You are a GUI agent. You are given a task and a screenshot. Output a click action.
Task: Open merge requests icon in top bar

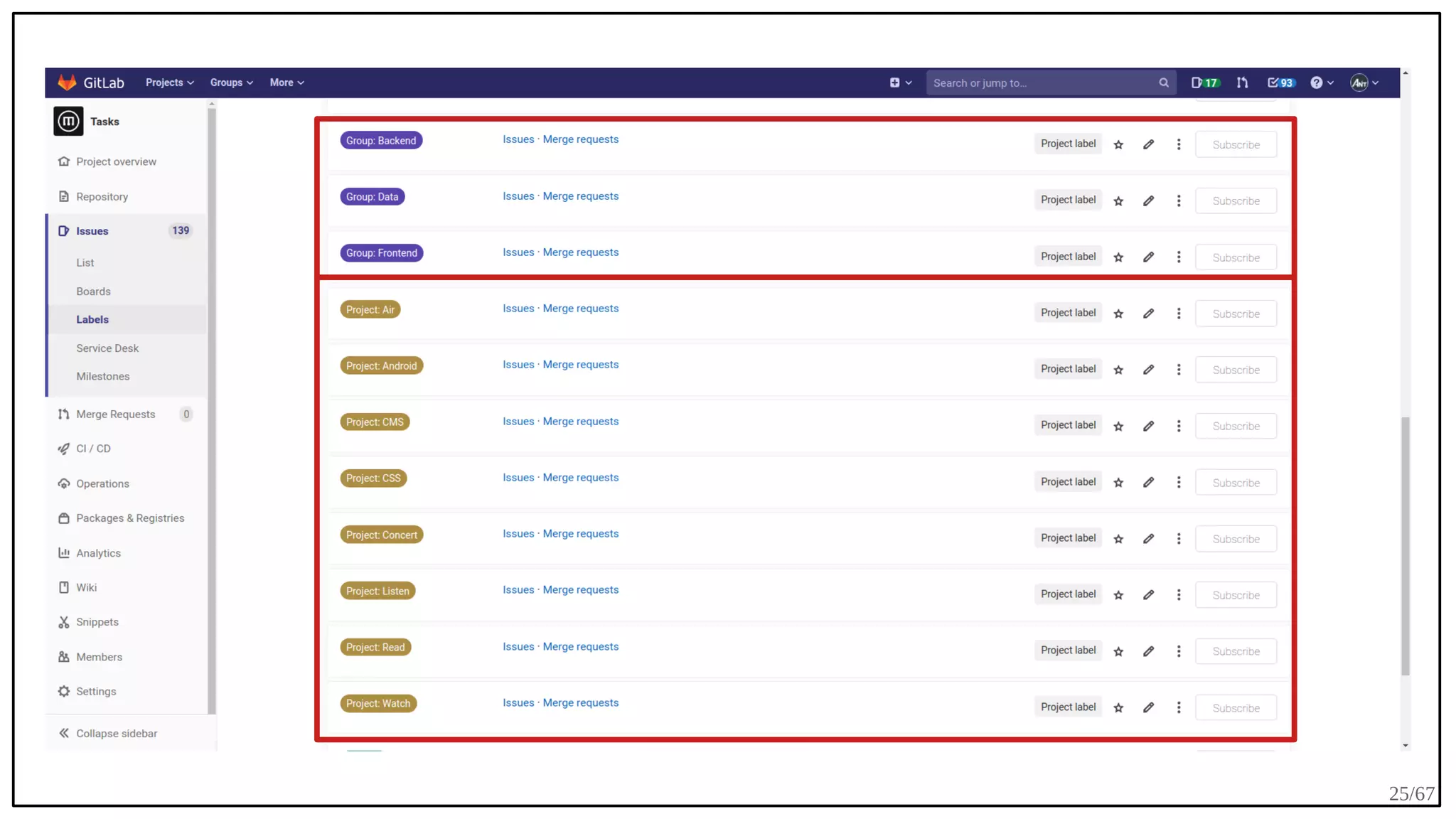[1242, 82]
